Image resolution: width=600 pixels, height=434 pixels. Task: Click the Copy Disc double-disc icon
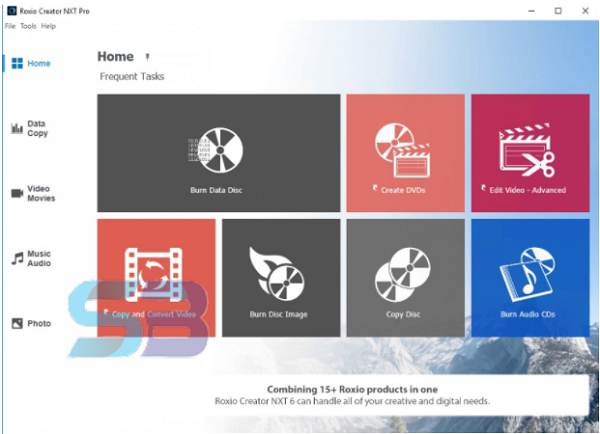[x=403, y=274]
